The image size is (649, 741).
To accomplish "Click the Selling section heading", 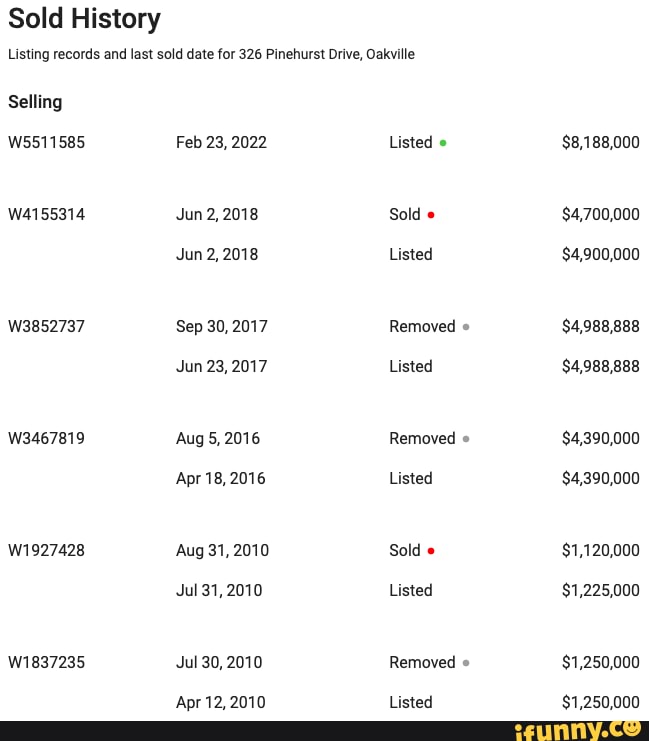I will tap(35, 102).
